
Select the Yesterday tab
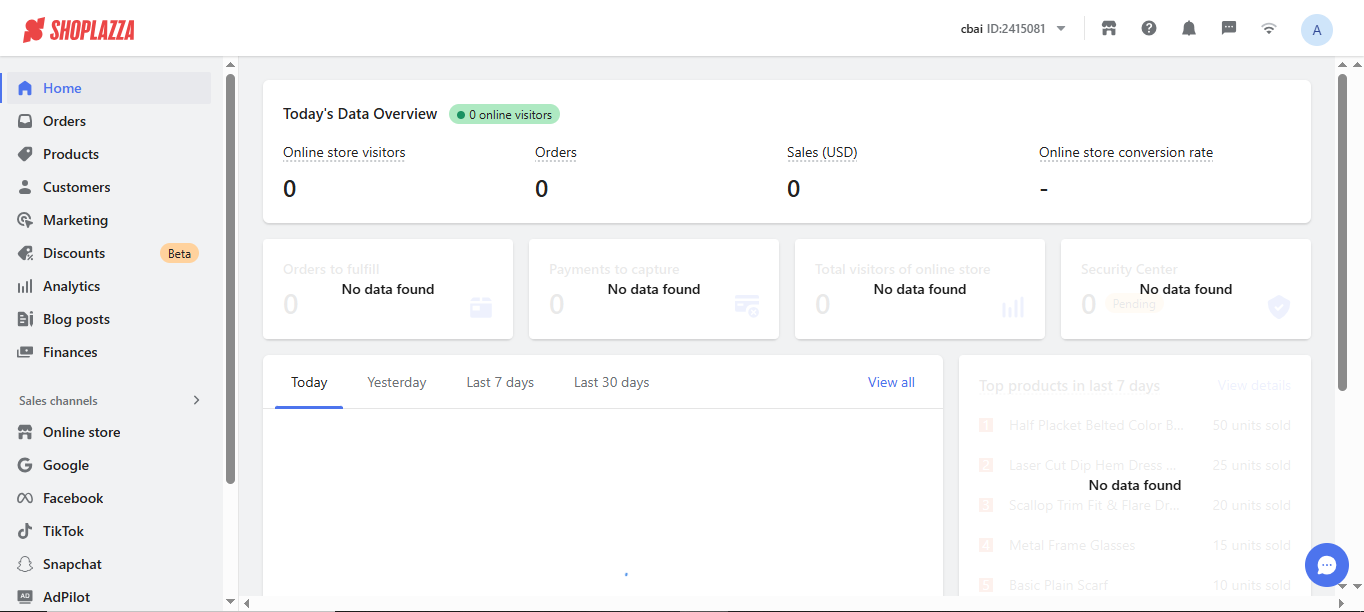tap(396, 382)
